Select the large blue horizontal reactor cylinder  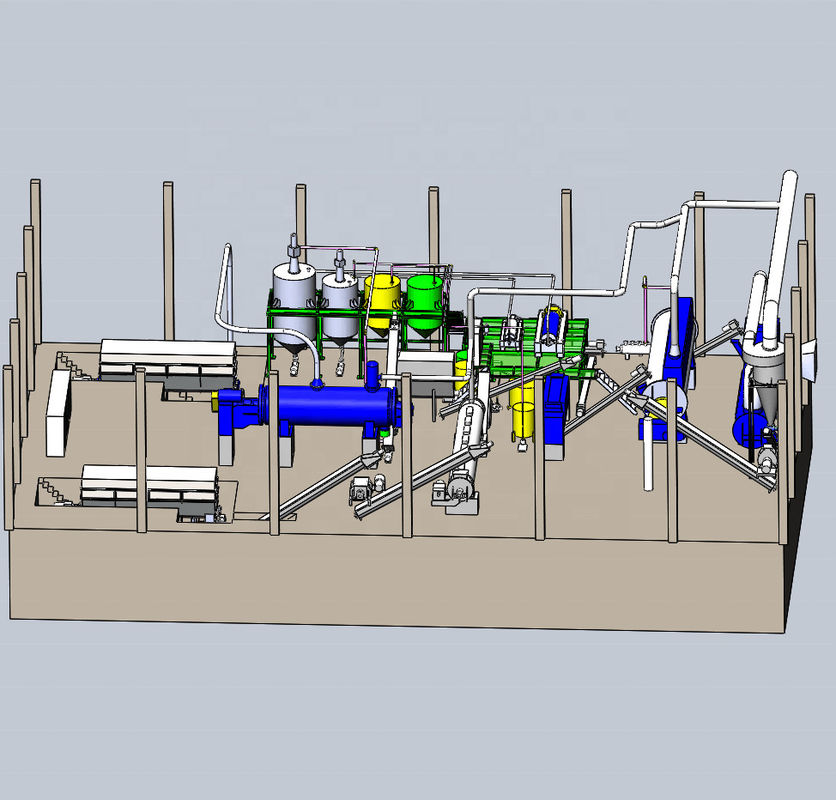tap(328, 405)
